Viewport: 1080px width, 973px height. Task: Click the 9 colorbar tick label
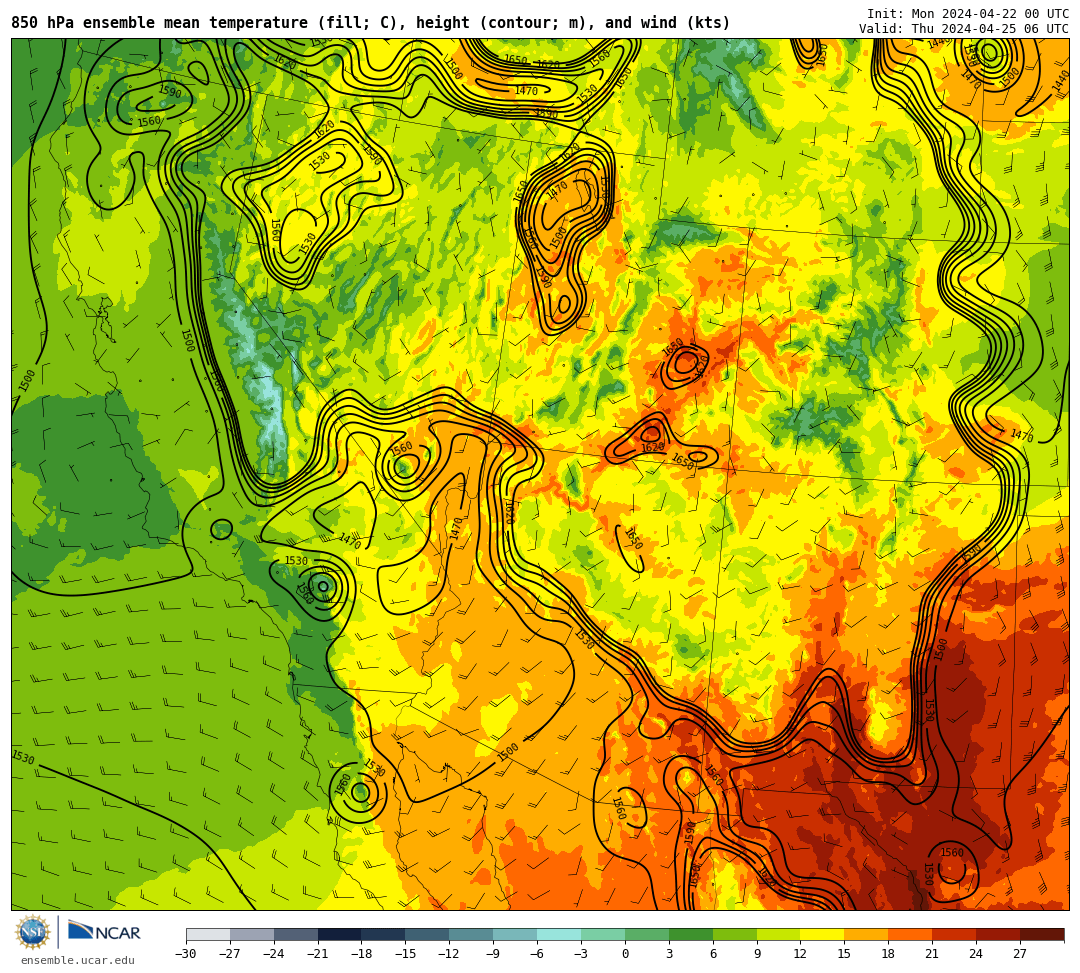pyautogui.click(x=757, y=954)
